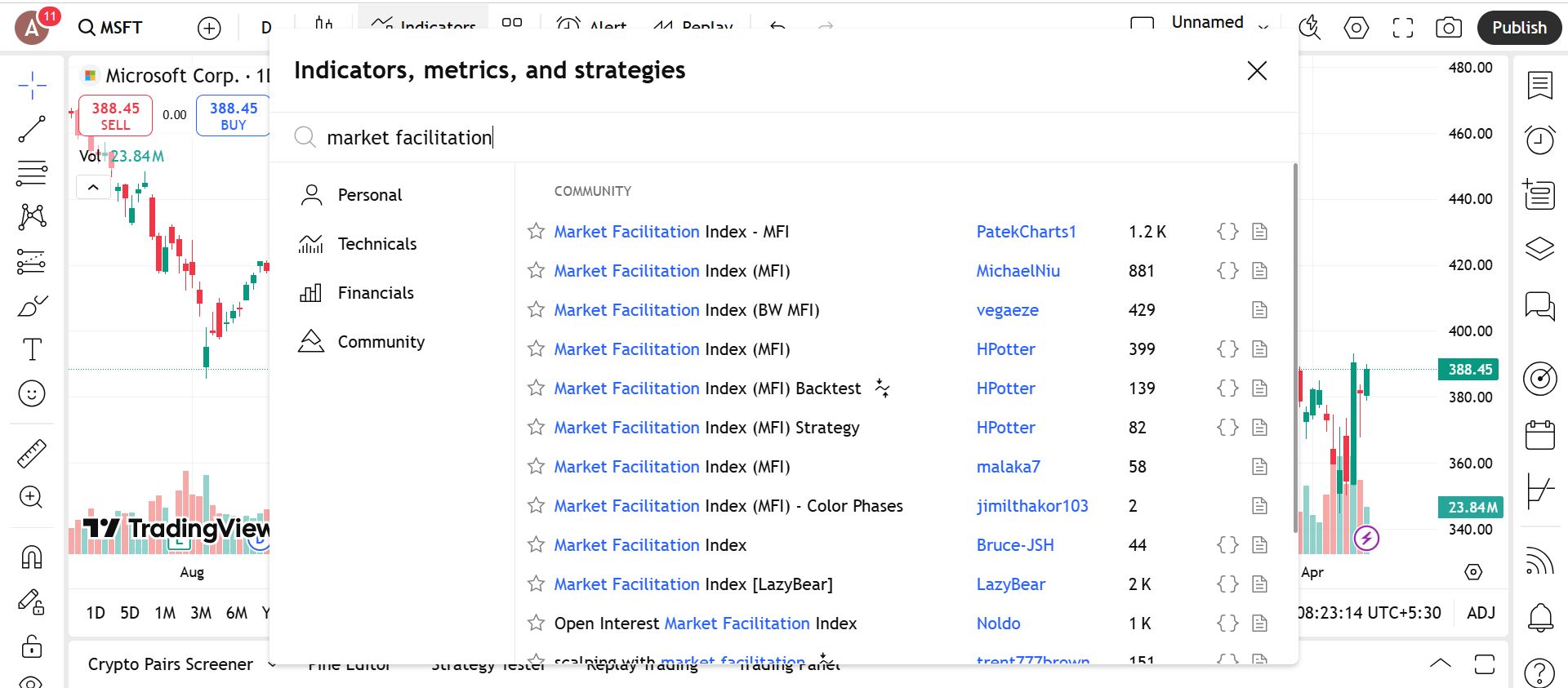Favorite the PatekCharts1 Market Facilitation Index
This screenshot has height=688, width=1568.
click(x=536, y=232)
